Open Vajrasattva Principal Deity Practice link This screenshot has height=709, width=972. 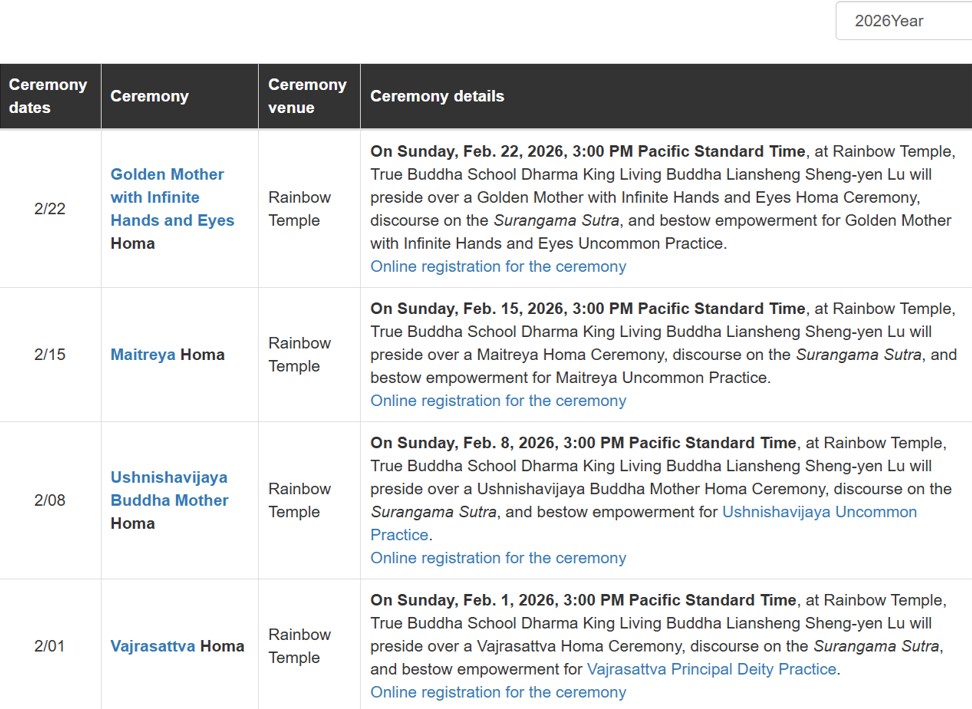(x=711, y=669)
